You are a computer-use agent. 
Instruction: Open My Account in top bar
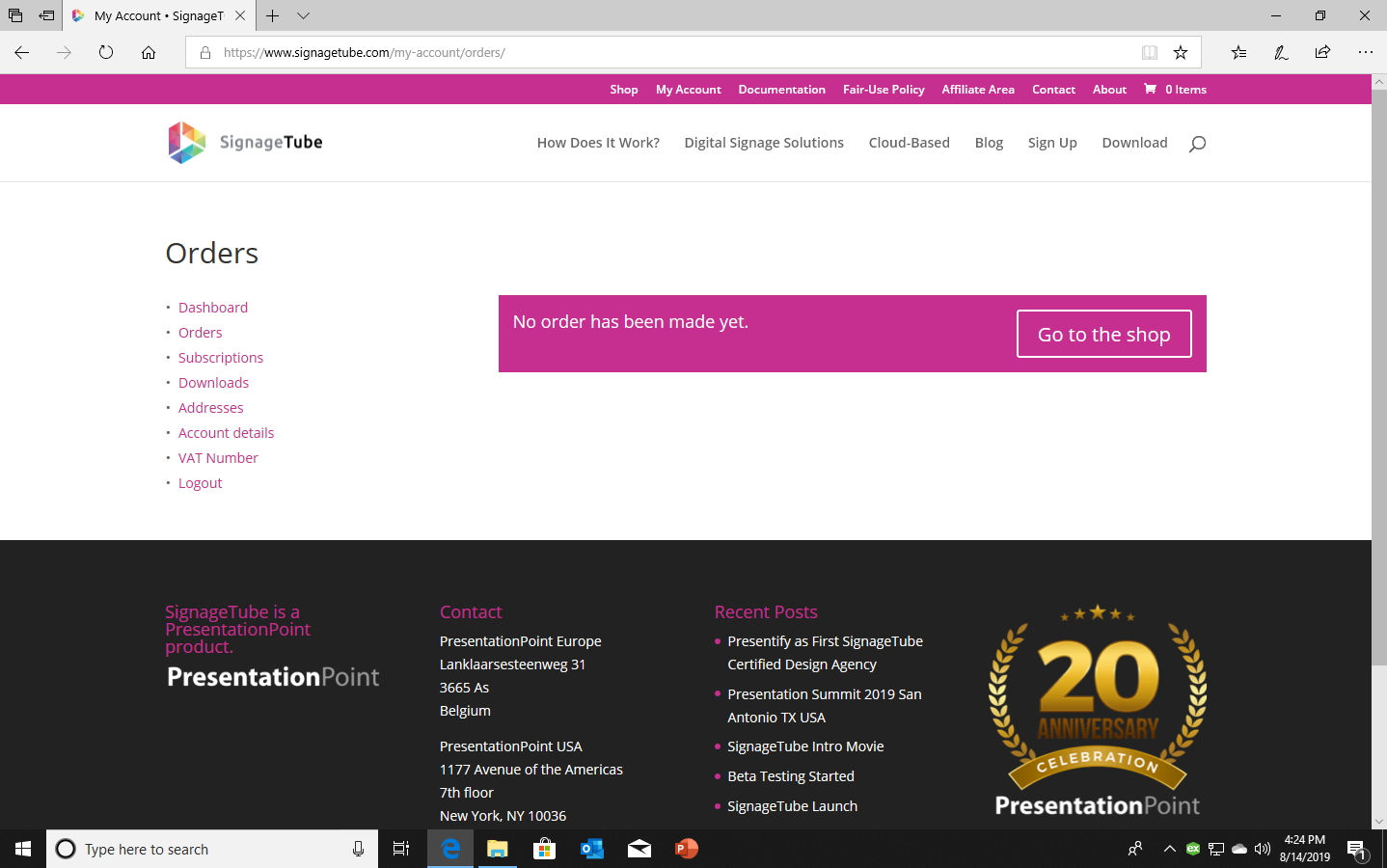[x=689, y=90]
